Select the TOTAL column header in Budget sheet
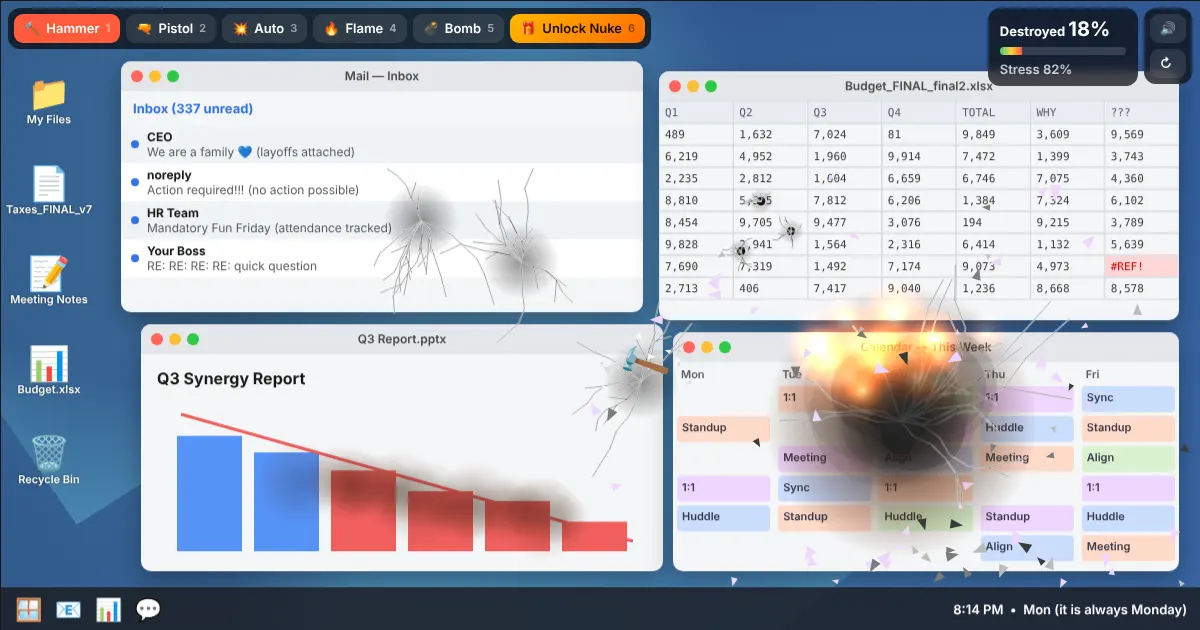The width and height of the screenshot is (1200, 630). pyautogui.click(x=993, y=112)
